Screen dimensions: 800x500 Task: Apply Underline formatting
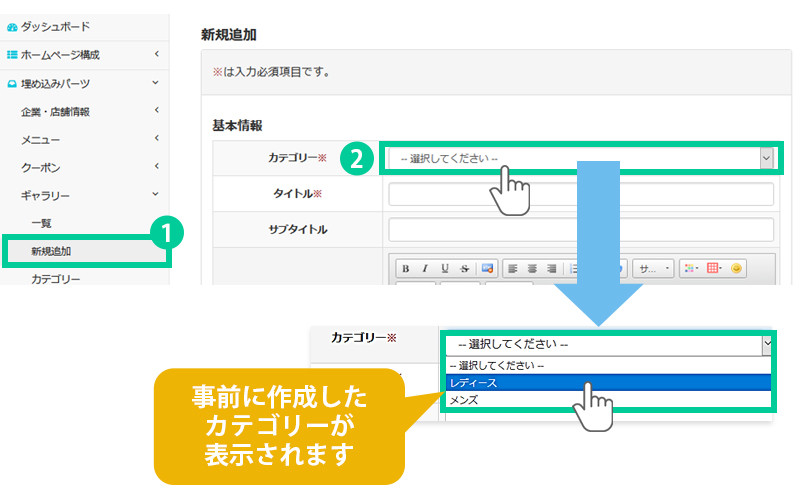pyautogui.click(x=445, y=269)
